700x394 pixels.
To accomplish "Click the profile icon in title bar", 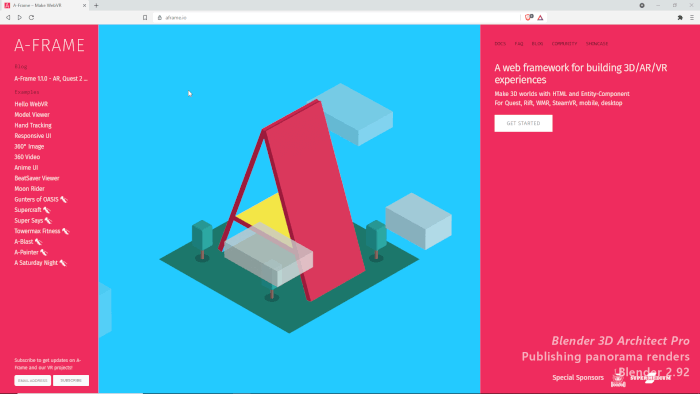I will [642, 5].
